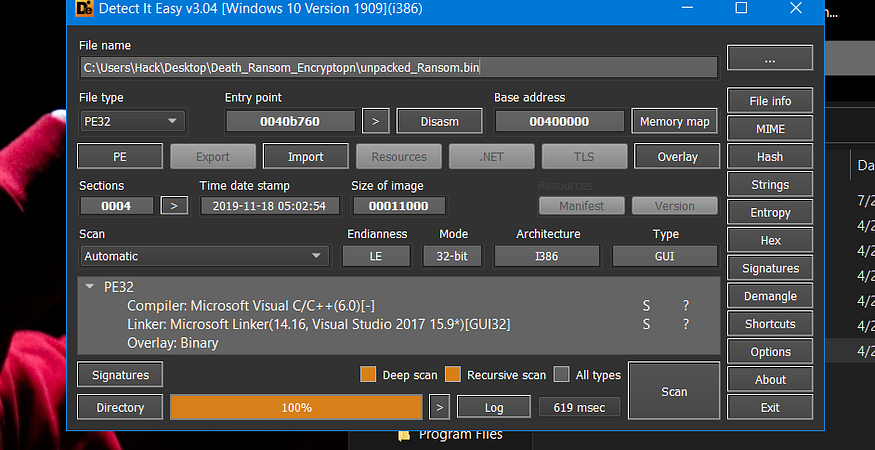Select the Compiler Microsoft Visual C/C++ row
The image size is (875, 450).
[x=399, y=305]
